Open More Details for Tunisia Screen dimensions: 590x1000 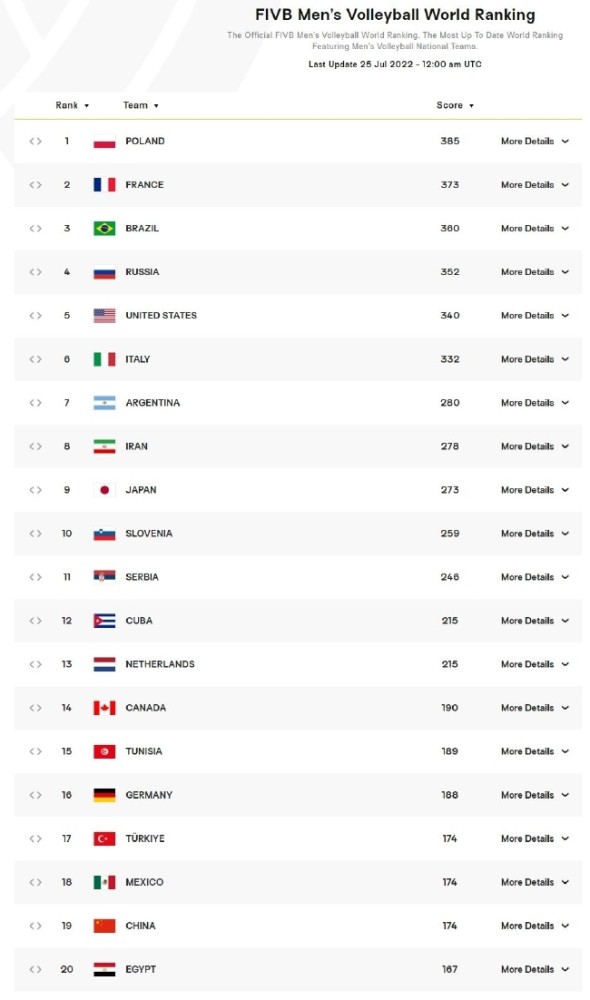(535, 752)
